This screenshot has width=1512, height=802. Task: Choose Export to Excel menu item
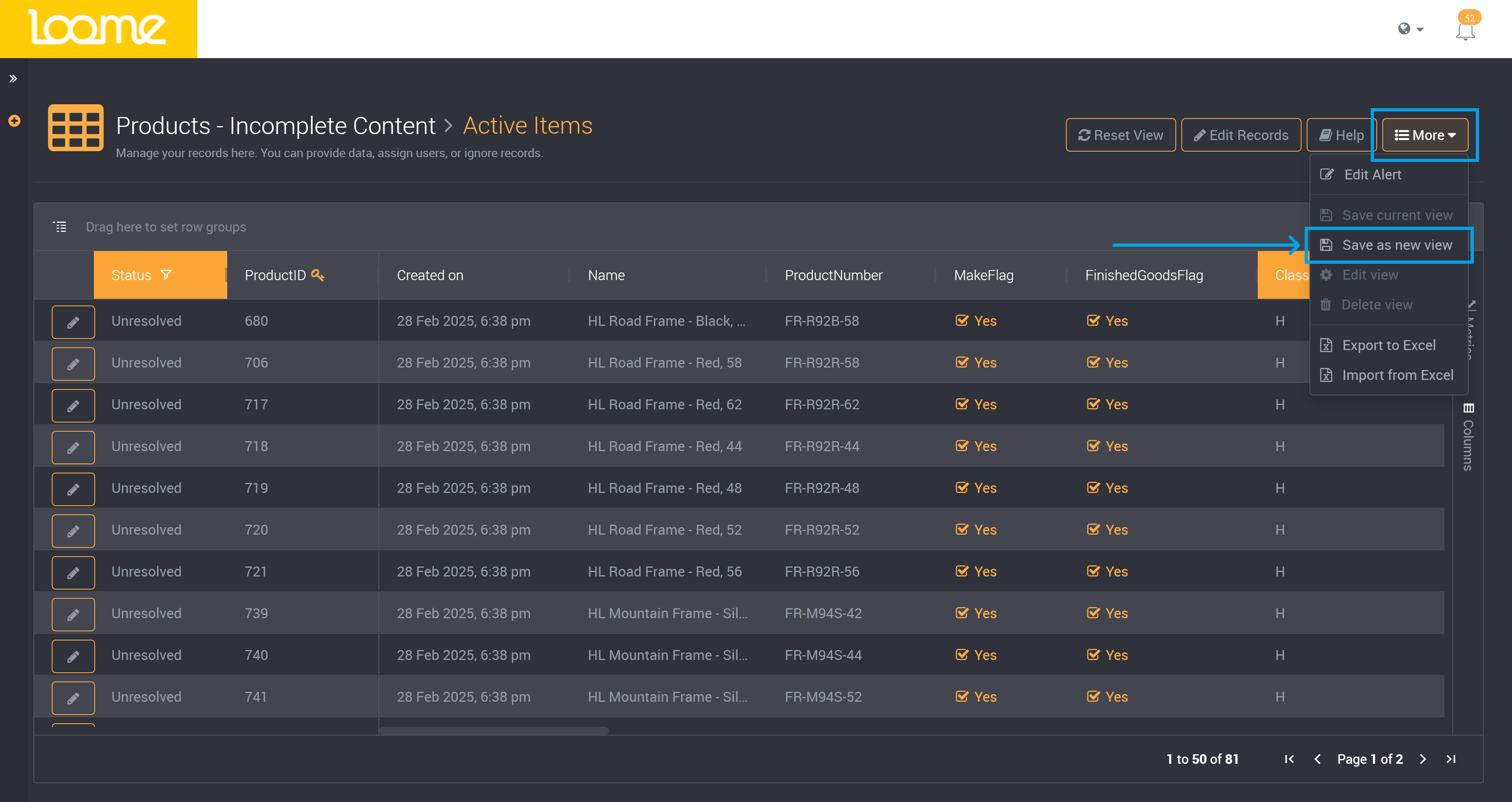(1388, 345)
